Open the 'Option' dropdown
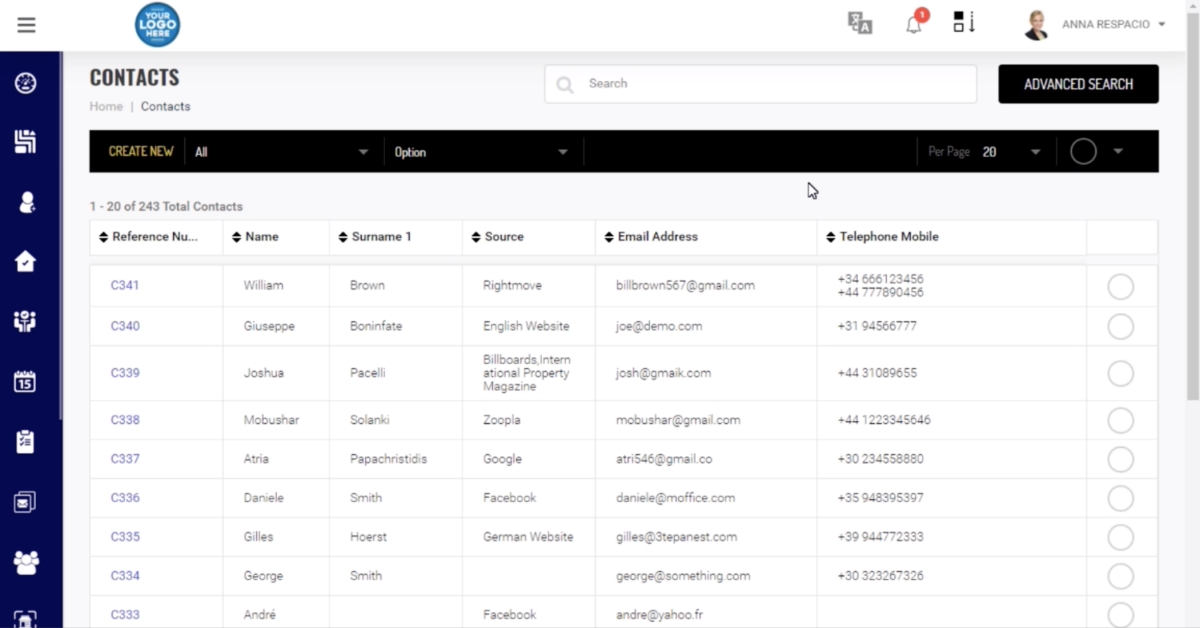Screen dimensions: 1200x628 [x=481, y=152]
